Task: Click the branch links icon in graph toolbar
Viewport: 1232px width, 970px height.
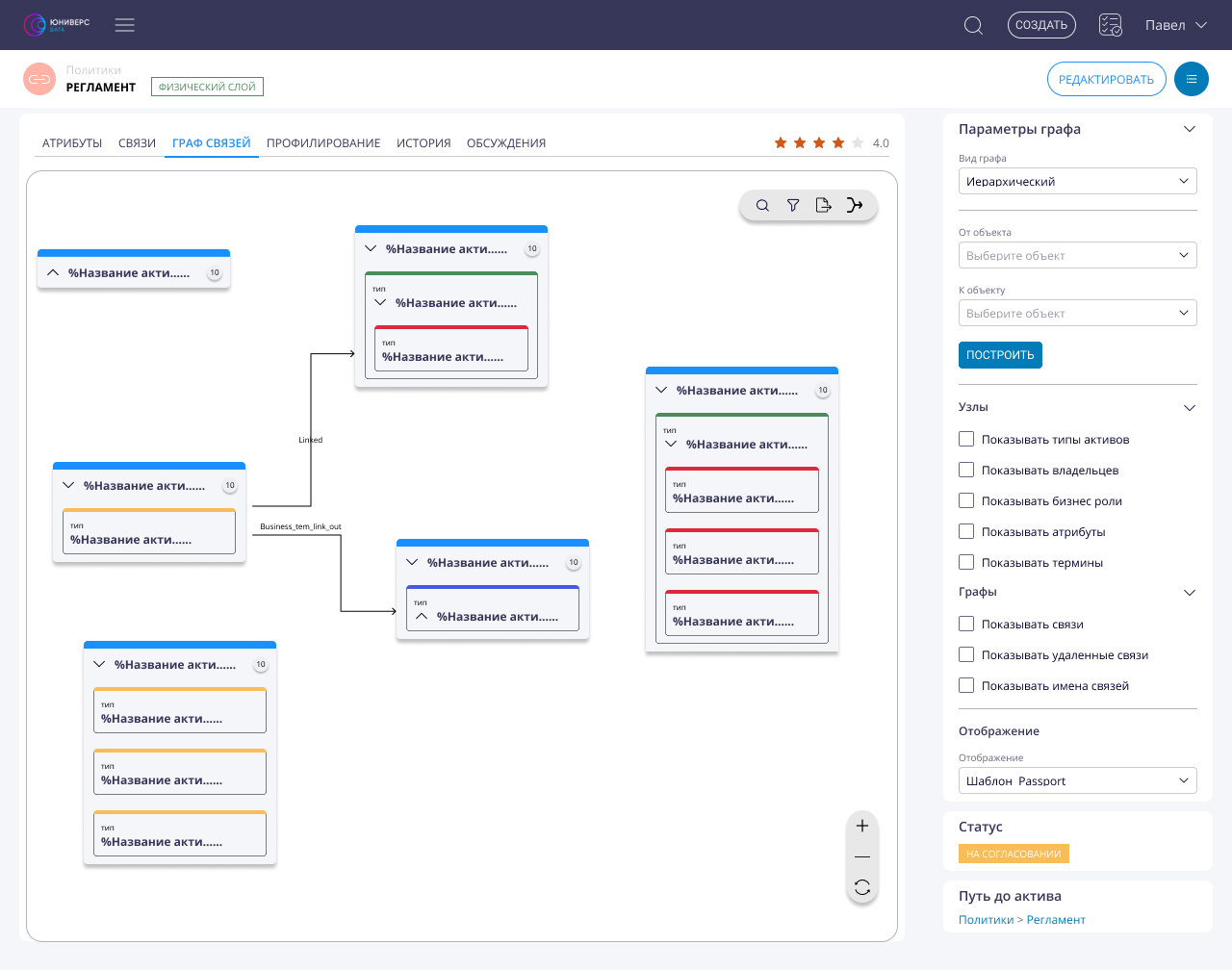Action: pyautogui.click(x=855, y=205)
